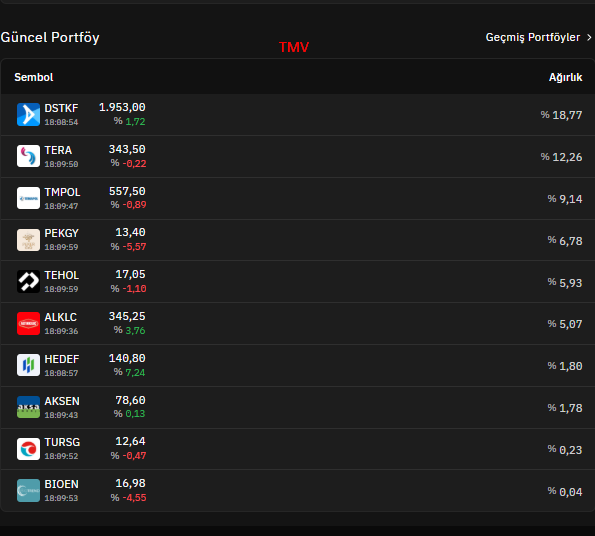This screenshot has width=595, height=536.
Task: Click the weight value % 9,14
Action: point(565,199)
